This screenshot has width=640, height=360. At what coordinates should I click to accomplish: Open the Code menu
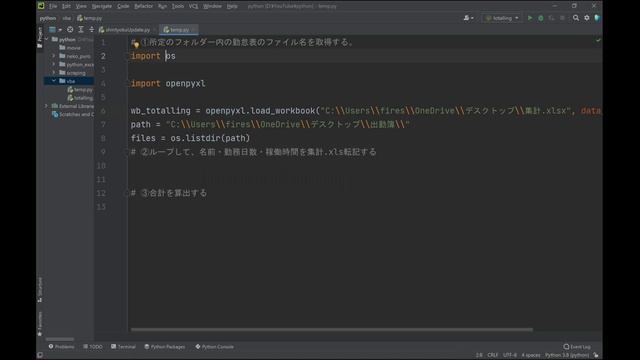pyautogui.click(x=123, y=6)
